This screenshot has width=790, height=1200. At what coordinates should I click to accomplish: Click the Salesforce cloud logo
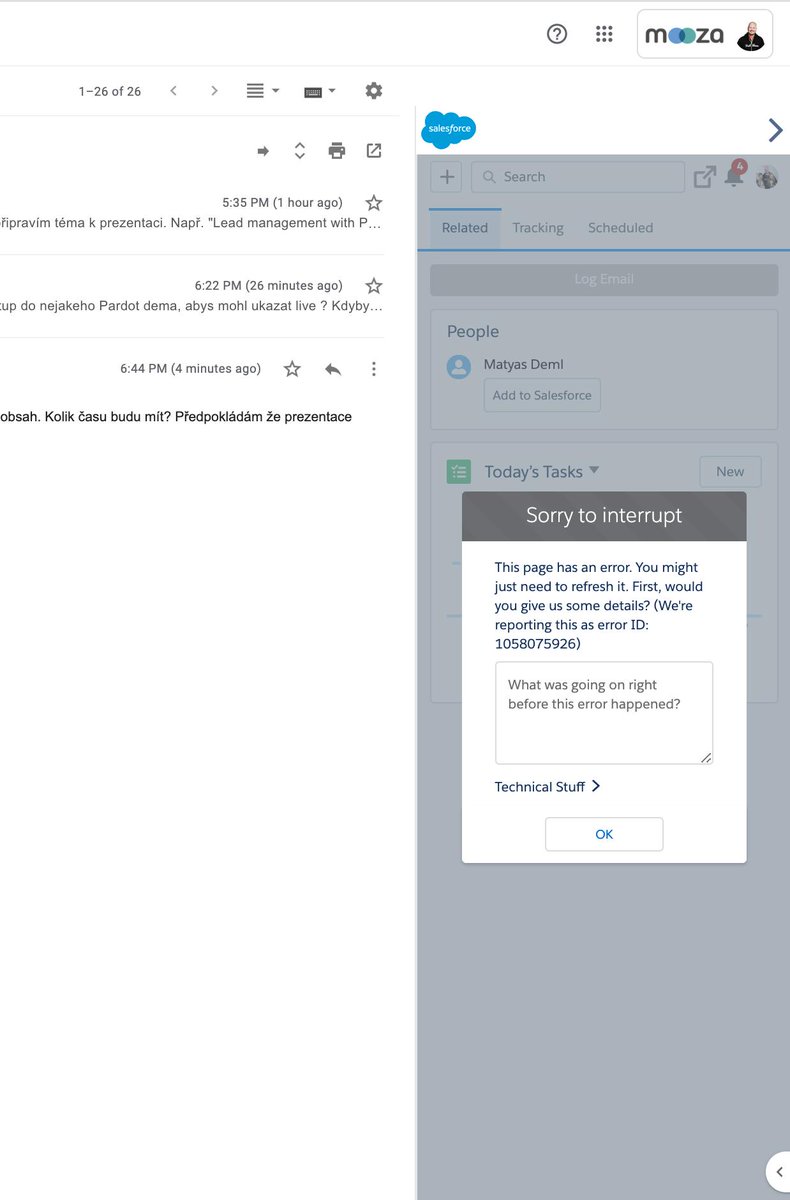click(x=449, y=129)
